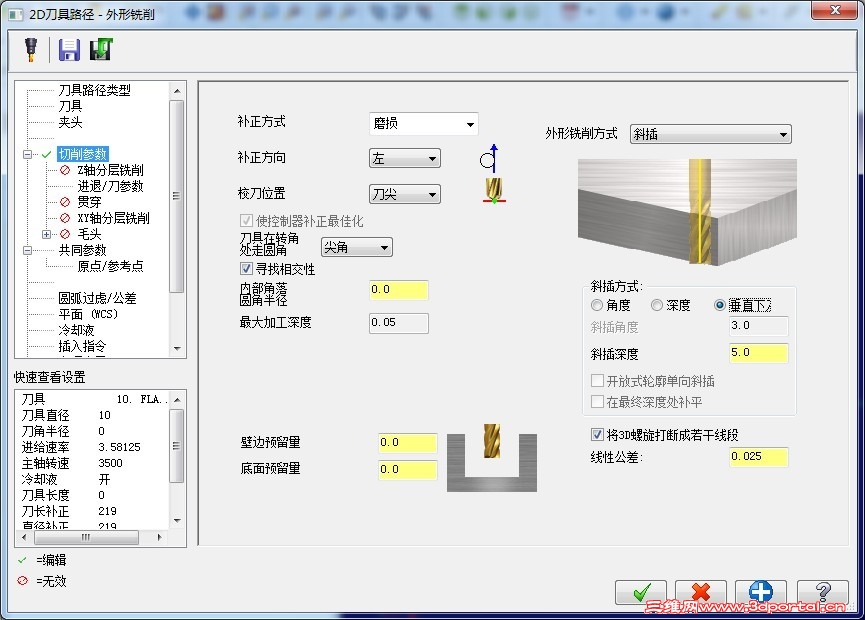This screenshot has width=865, height=620.
Task: Click the 斜插角度 input field
Action: (x=759, y=326)
